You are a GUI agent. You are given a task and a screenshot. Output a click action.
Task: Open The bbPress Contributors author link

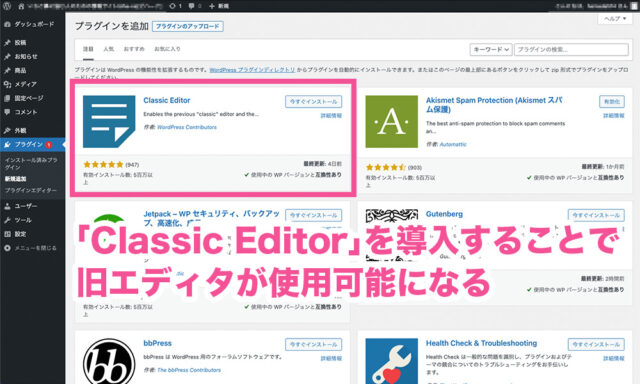[189, 370]
